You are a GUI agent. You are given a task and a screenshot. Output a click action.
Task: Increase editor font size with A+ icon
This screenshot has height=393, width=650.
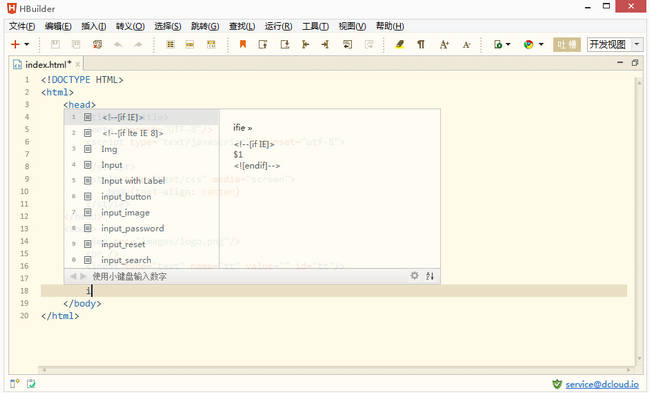click(x=444, y=44)
